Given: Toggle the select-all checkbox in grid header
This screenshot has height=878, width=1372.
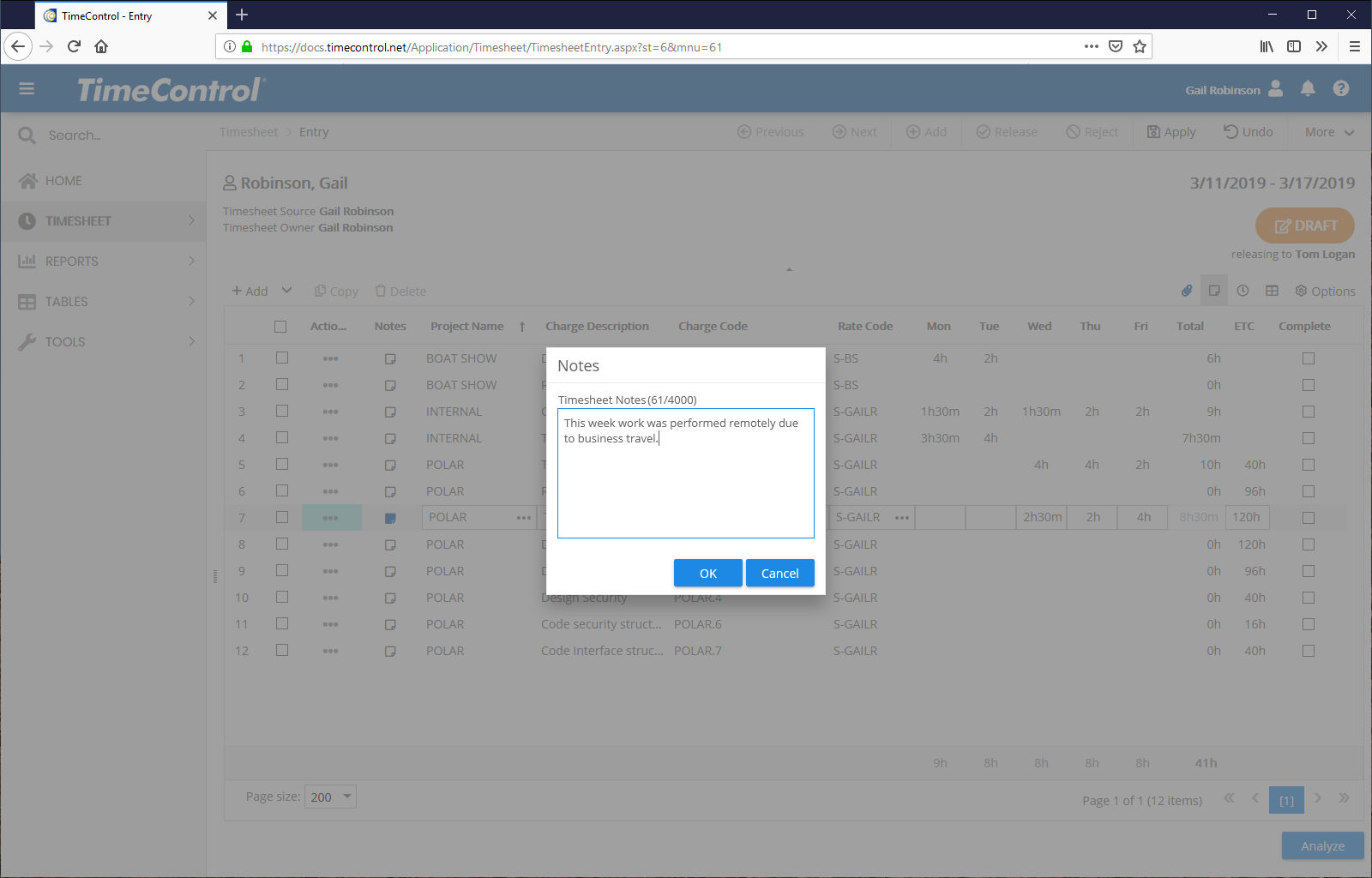Looking at the screenshot, I should click(280, 326).
